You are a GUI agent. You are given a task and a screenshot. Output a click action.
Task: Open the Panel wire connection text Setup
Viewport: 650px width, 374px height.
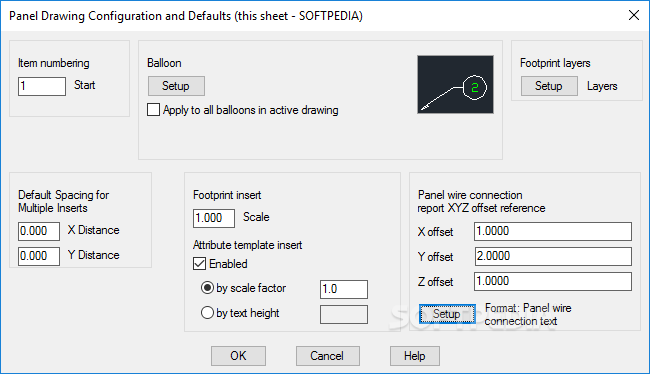[447, 314]
